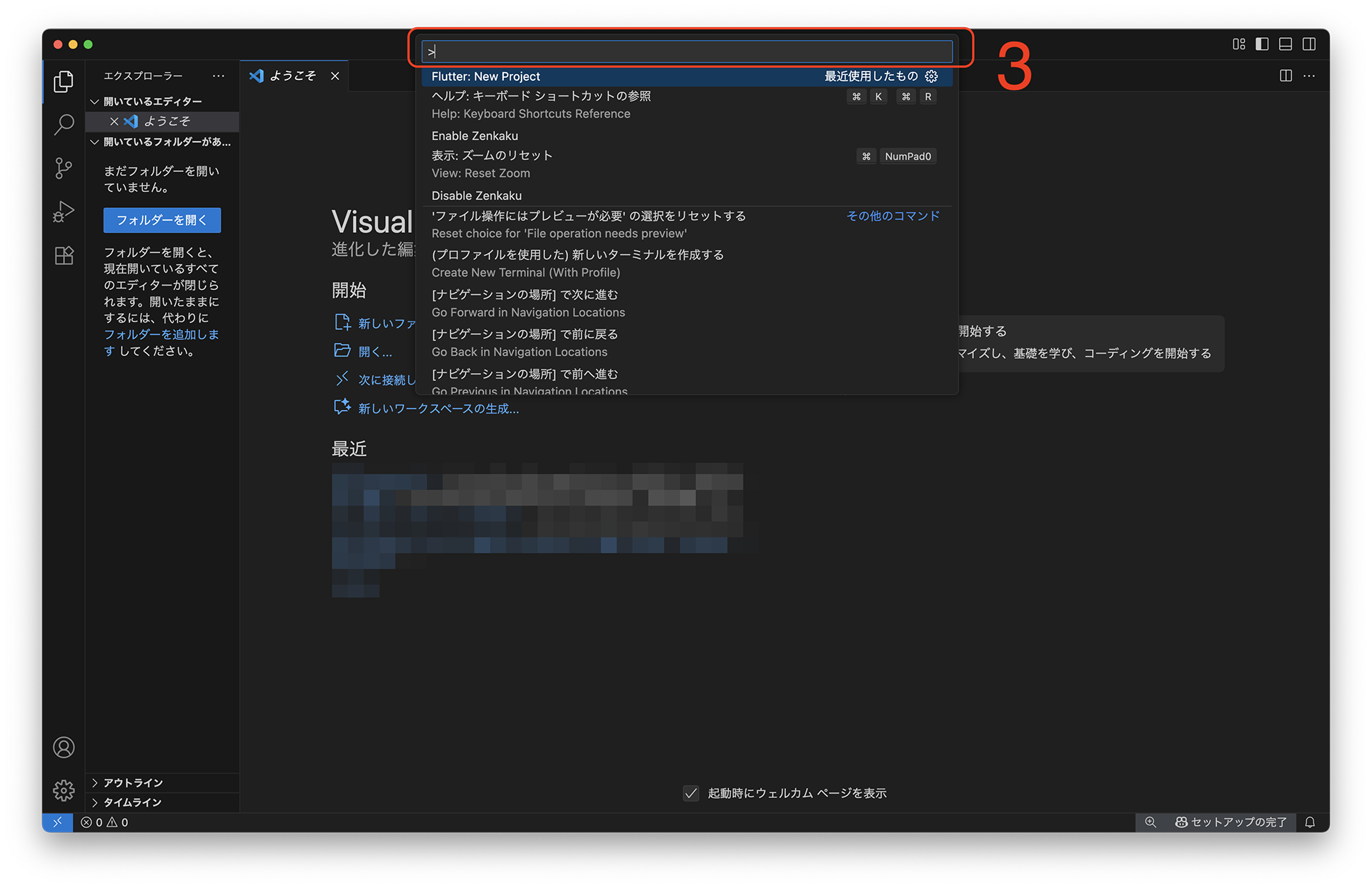
Task: Uncheck 起動時にウェルカム ページを表示 checkbox
Action: (691, 793)
